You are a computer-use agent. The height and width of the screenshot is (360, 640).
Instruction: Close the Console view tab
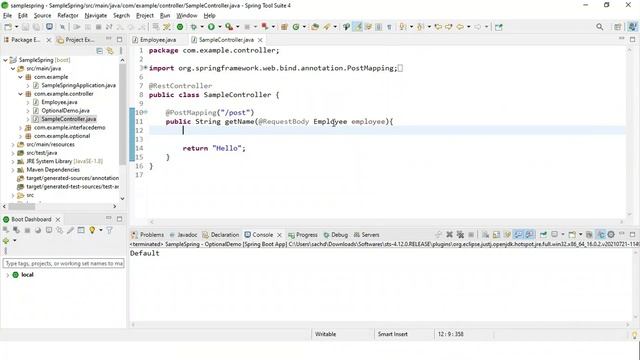[280, 235]
